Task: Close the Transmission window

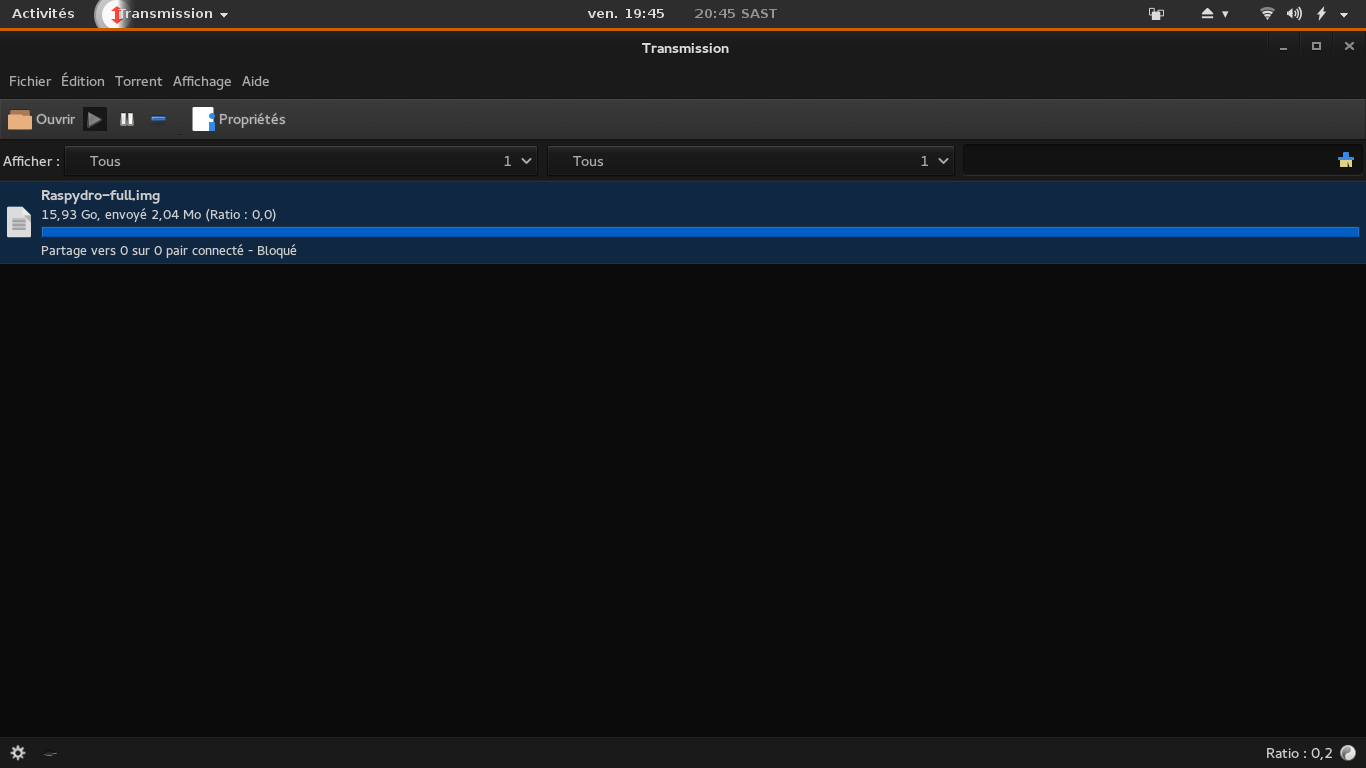Action: click(x=1349, y=47)
